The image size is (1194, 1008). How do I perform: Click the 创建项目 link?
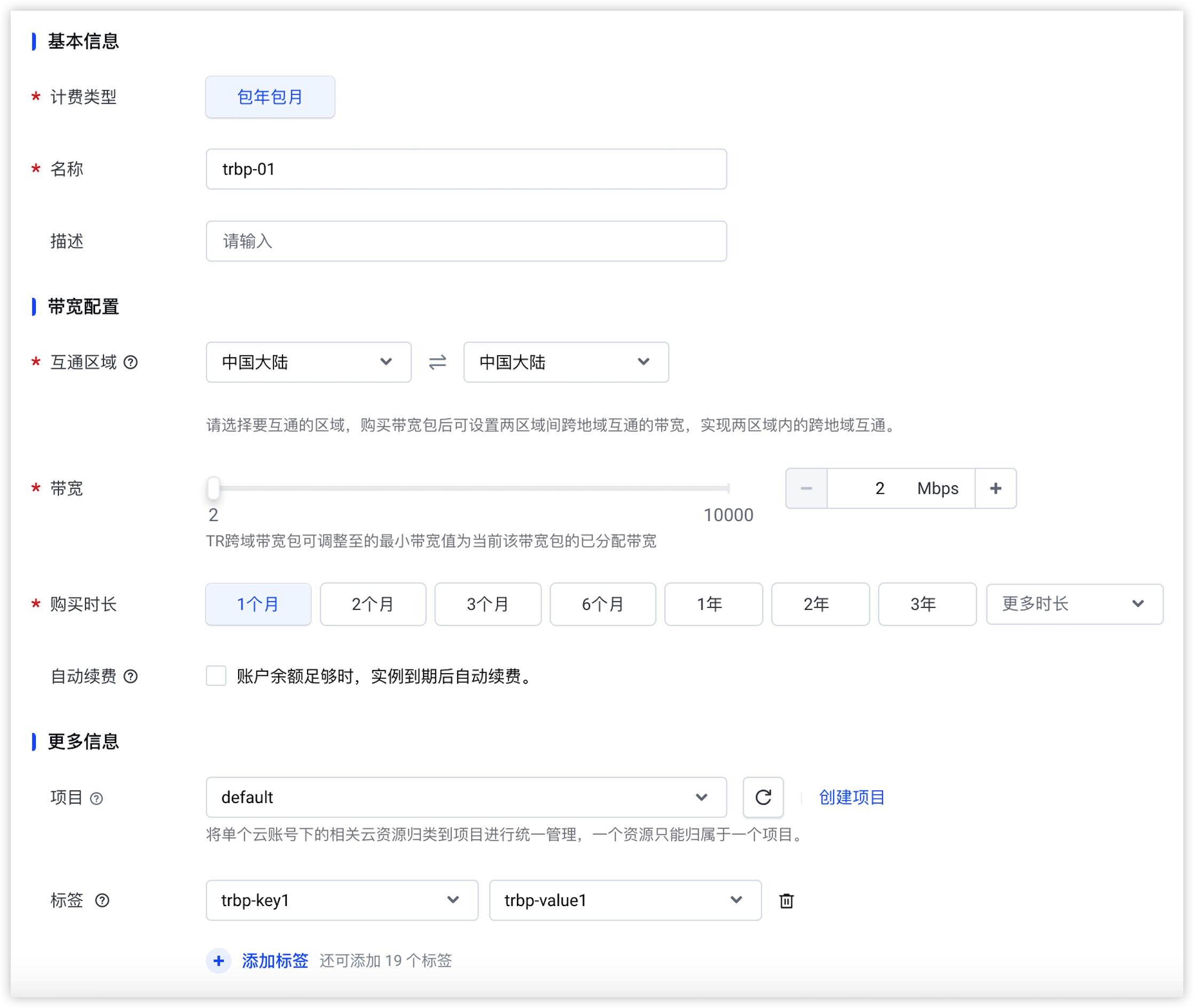pos(852,797)
